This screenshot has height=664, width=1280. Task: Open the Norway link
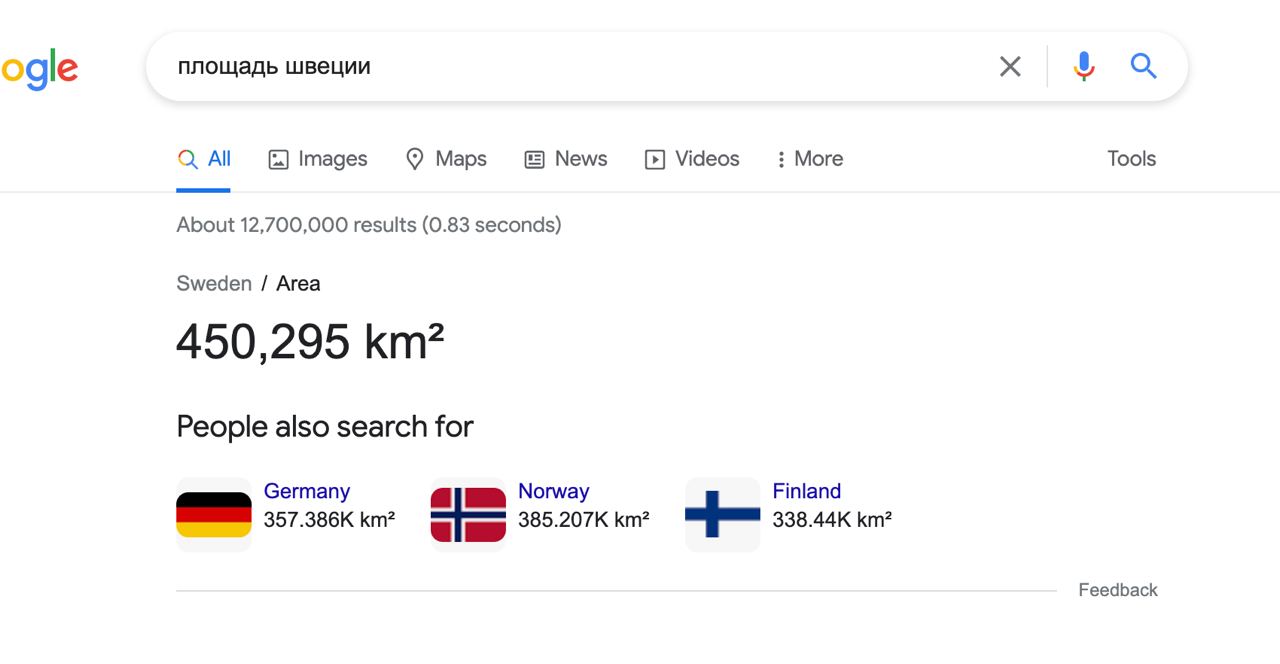click(x=553, y=491)
